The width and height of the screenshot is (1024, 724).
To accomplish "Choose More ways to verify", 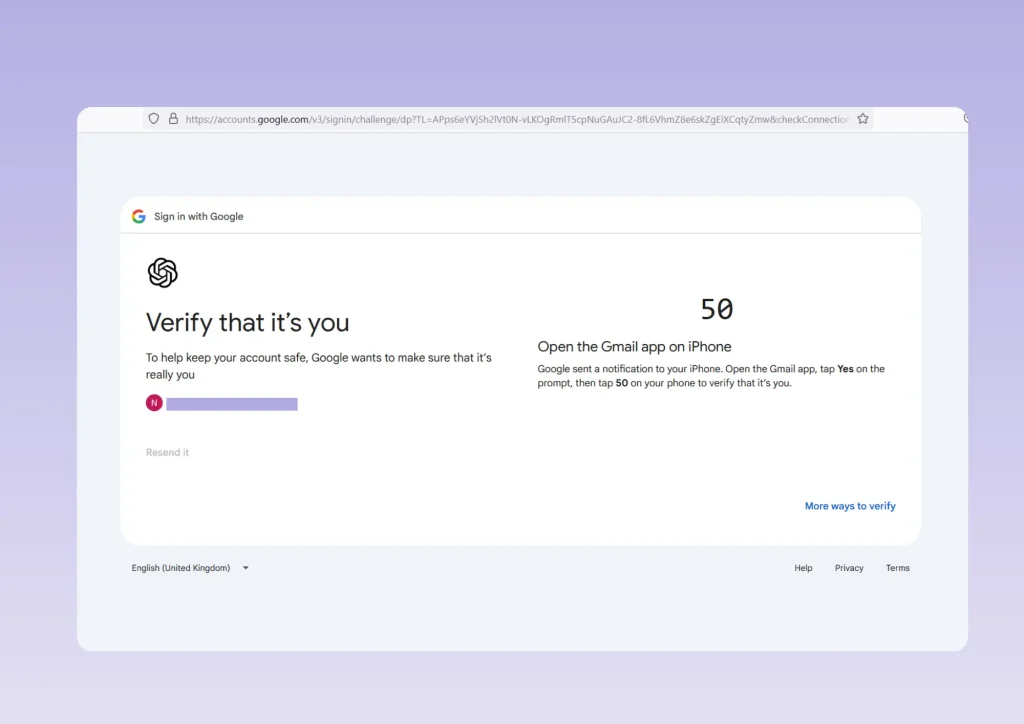I will (x=850, y=506).
